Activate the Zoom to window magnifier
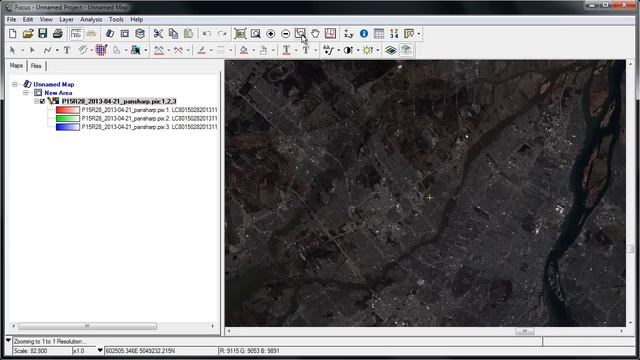Viewport: 640px width, 360px height. click(x=256, y=33)
